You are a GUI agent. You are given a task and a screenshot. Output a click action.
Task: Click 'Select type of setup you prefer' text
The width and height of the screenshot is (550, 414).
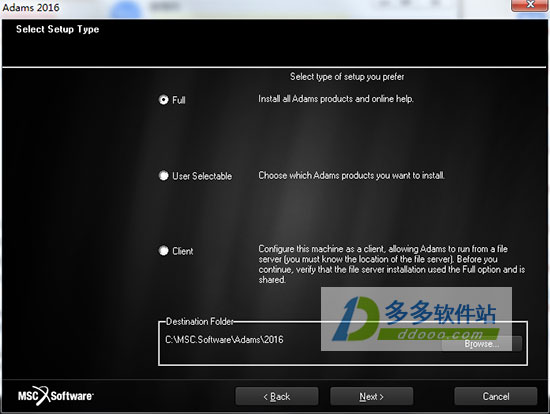[347, 76]
